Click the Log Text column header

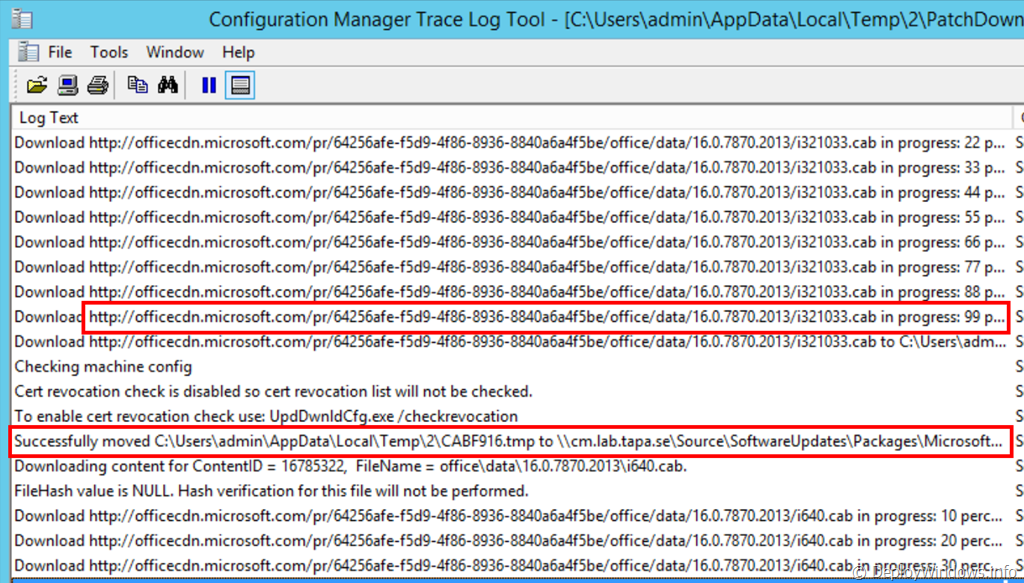(x=49, y=118)
